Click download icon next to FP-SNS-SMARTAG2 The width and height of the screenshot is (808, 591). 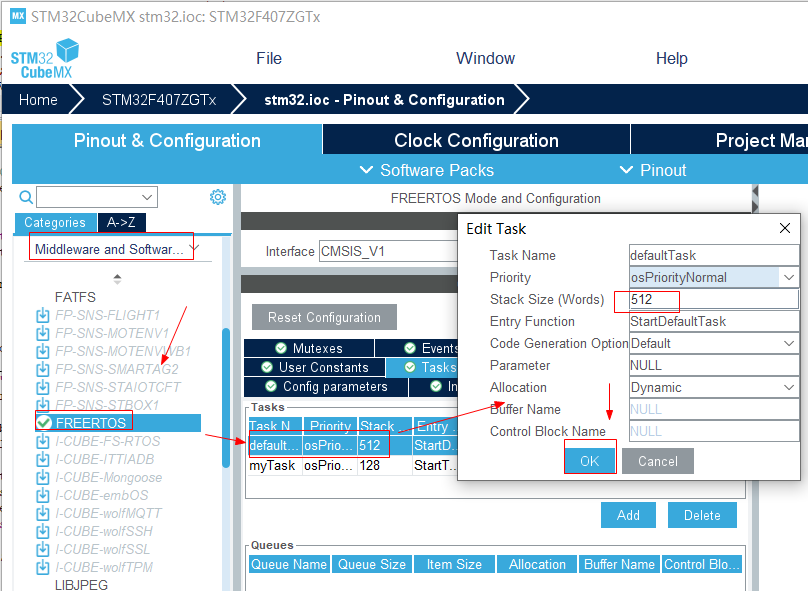[43, 369]
